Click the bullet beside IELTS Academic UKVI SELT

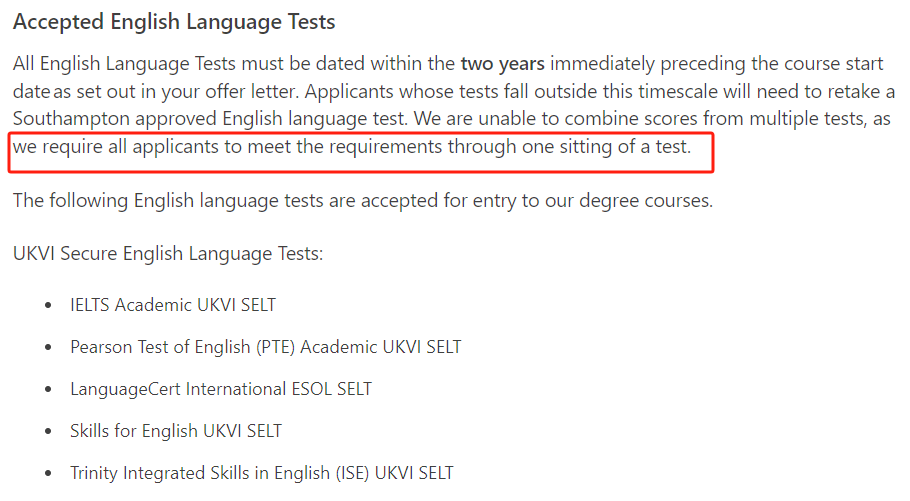[48, 305]
